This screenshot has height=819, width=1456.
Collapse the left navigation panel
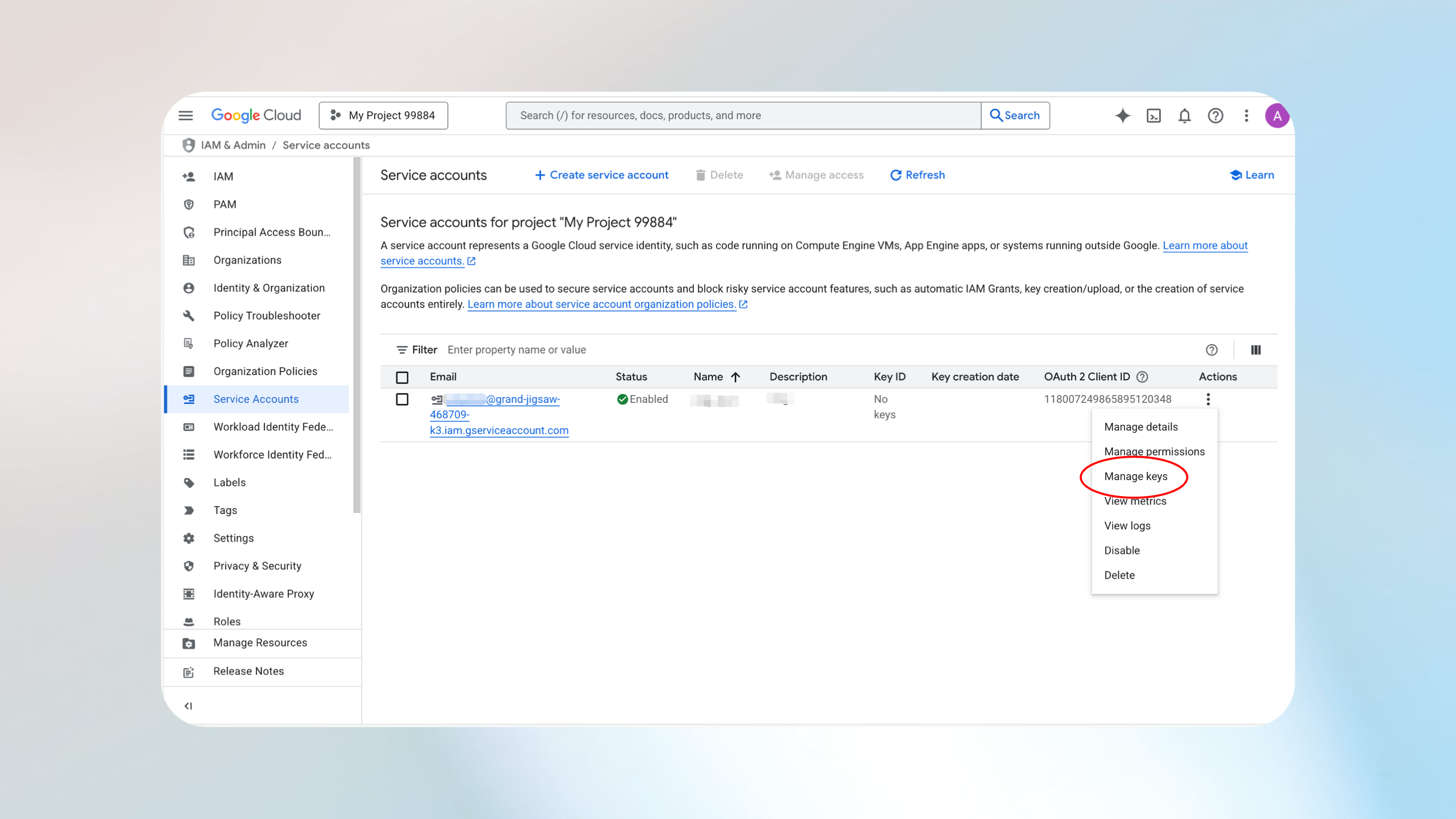[188, 705]
